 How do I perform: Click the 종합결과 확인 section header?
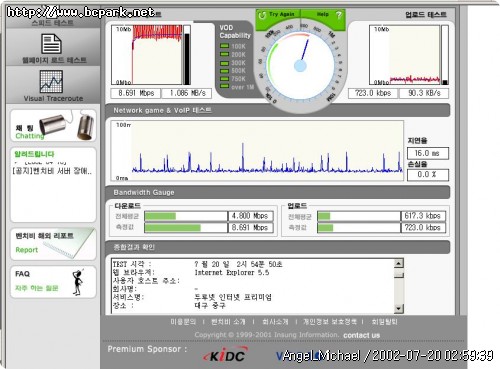pos(278,247)
